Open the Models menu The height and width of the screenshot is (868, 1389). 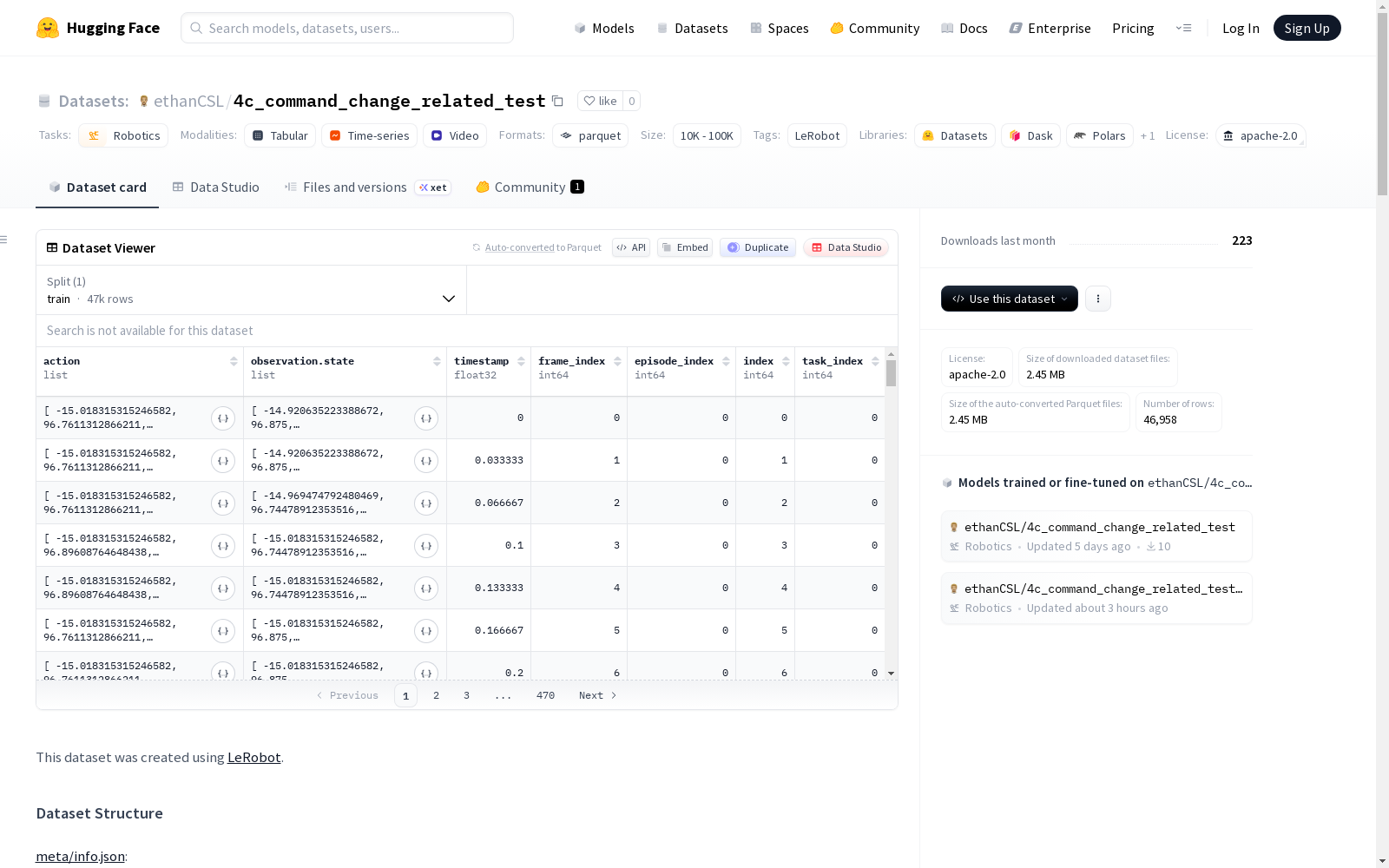click(604, 29)
